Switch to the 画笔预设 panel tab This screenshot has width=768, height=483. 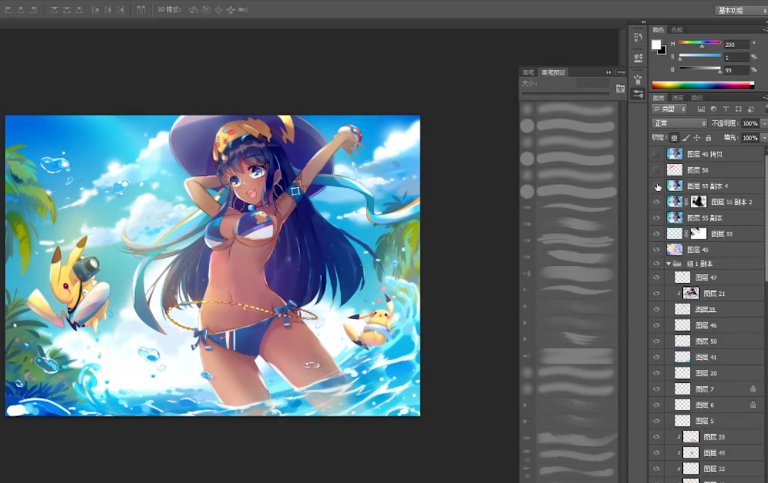[x=553, y=72]
